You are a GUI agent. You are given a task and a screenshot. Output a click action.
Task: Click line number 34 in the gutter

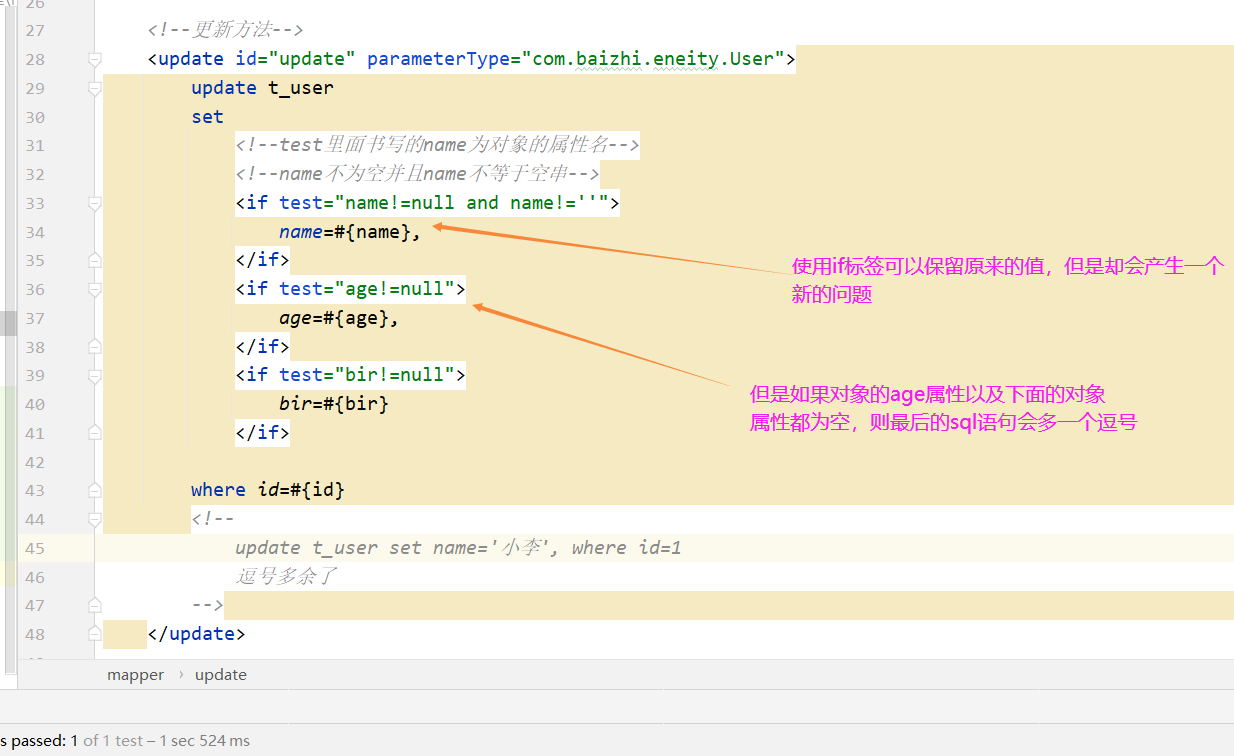(34, 232)
